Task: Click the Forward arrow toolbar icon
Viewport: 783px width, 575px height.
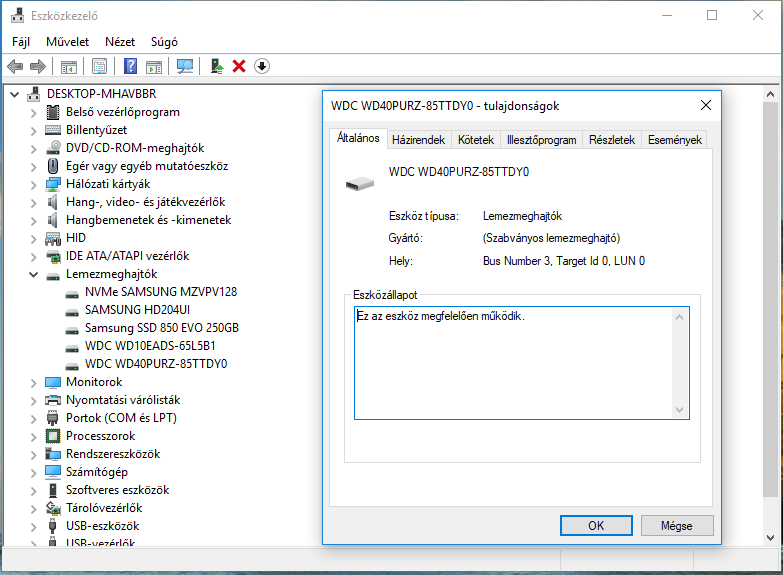Action: (38, 66)
